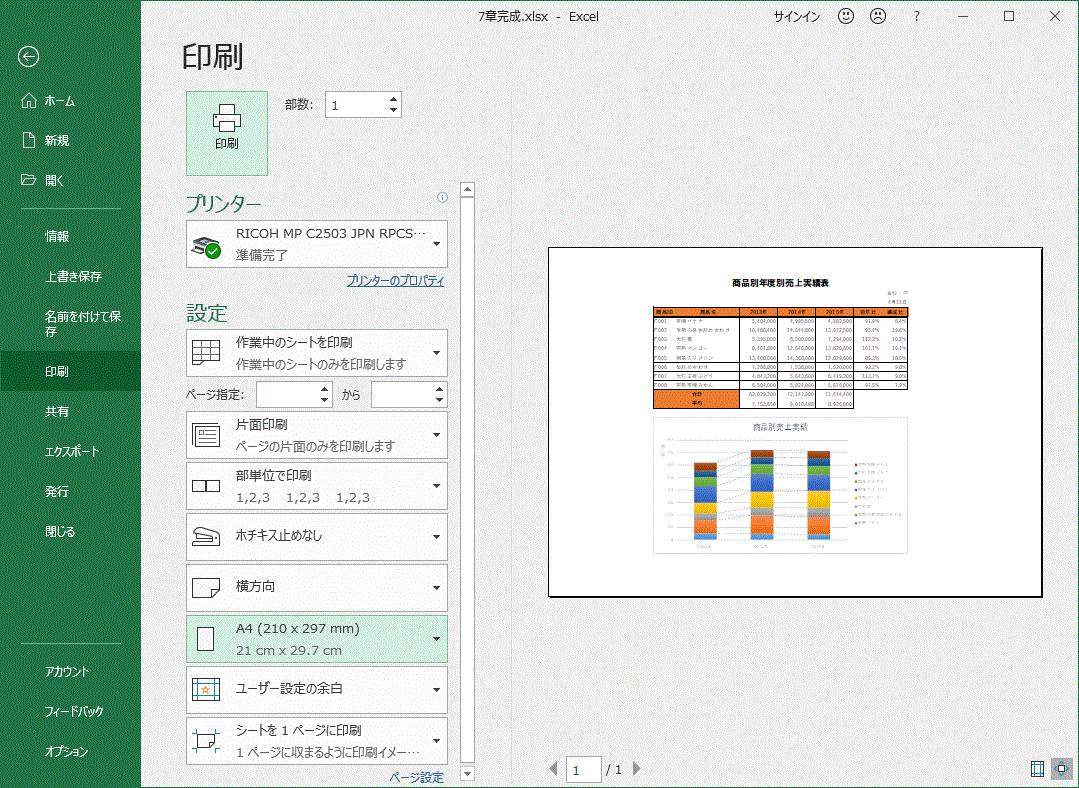
Task: Select 発行 in the backstage menu
Action: pyautogui.click(x=70, y=491)
